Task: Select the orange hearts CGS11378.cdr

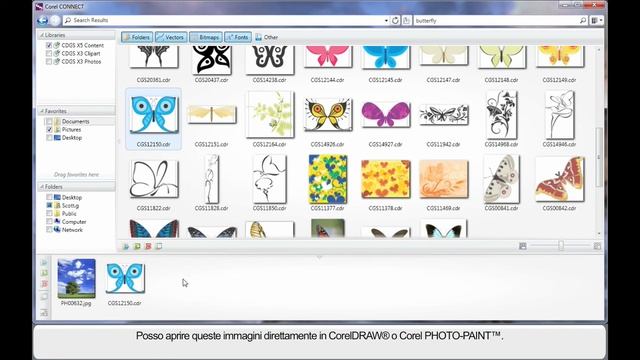Action: coord(386,179)
